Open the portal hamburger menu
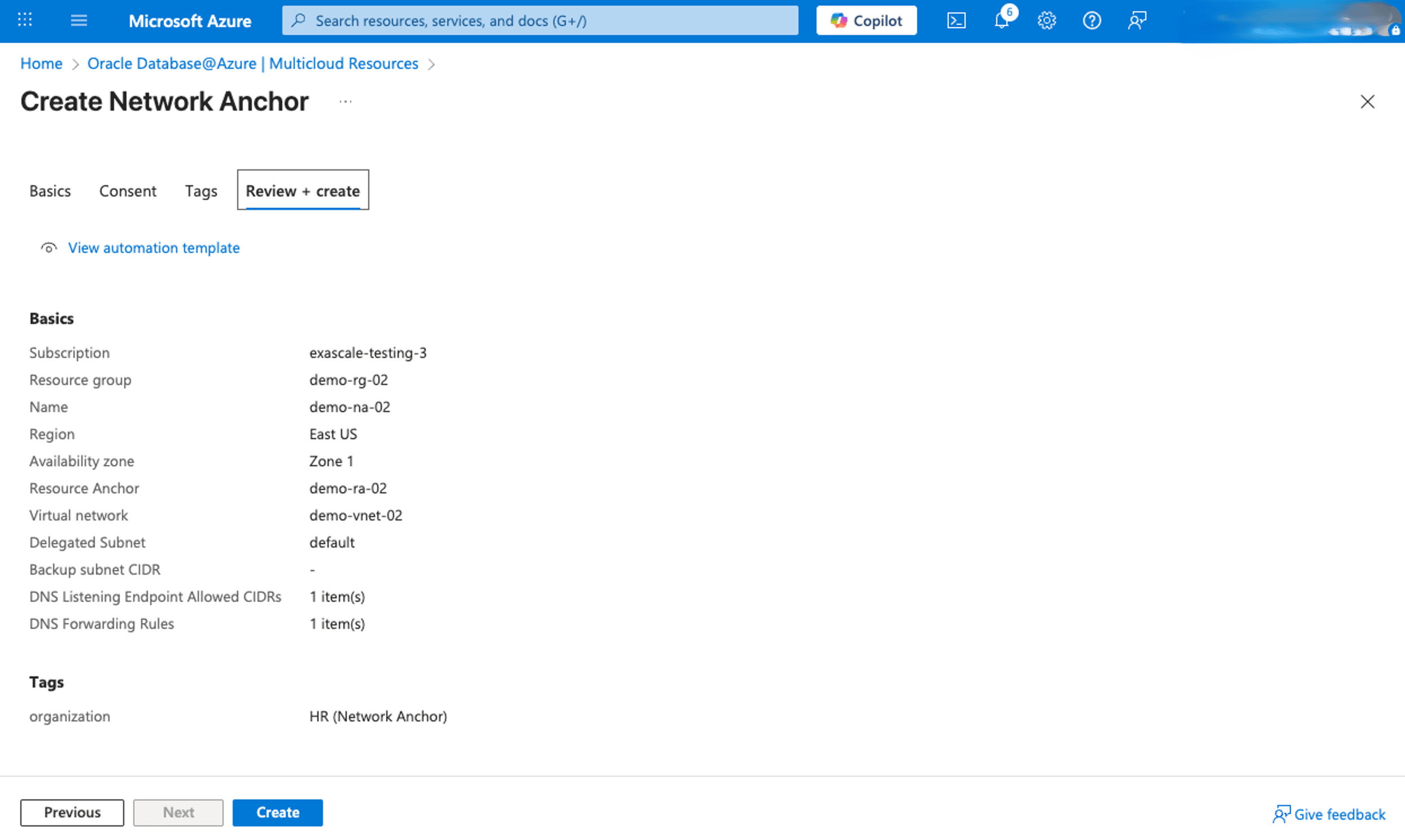The height and width of the screenshot is (840, 1405). click(x=78, y=20)
